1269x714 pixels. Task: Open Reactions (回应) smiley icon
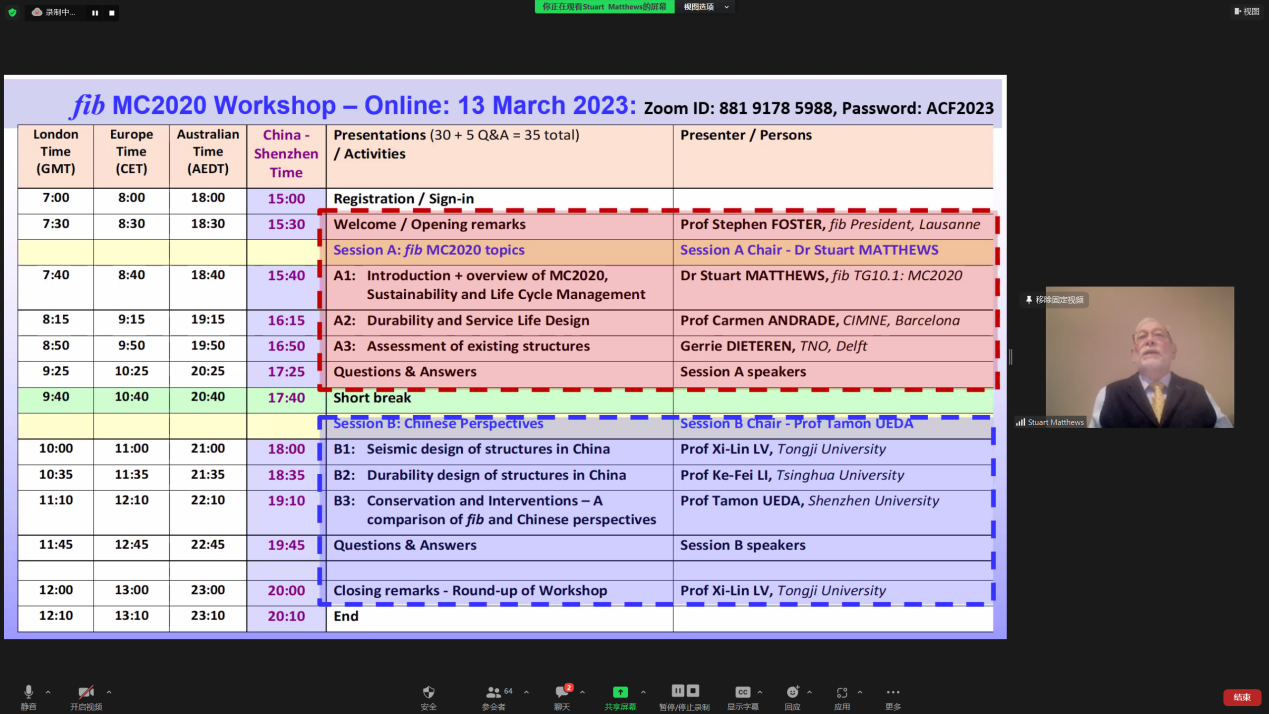(x=792, y=692)
